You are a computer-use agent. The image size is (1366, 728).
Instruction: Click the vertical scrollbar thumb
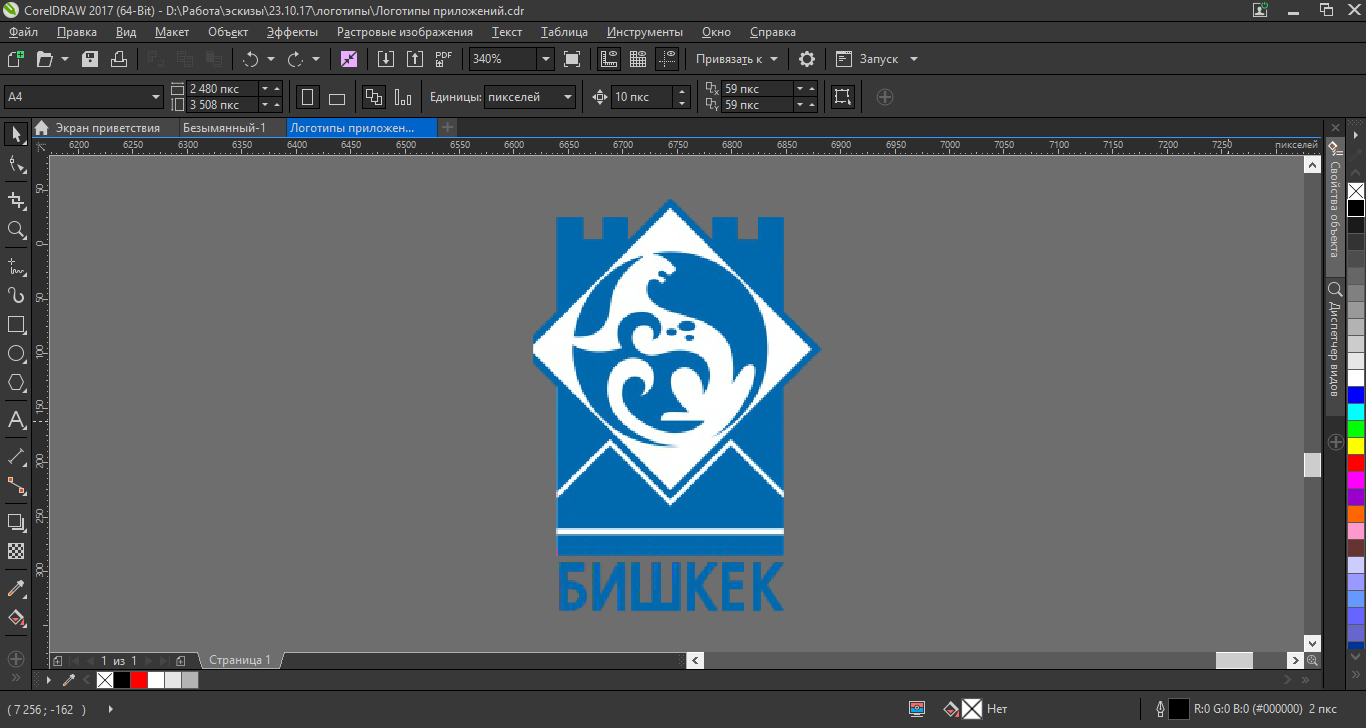coord(1312,465)
